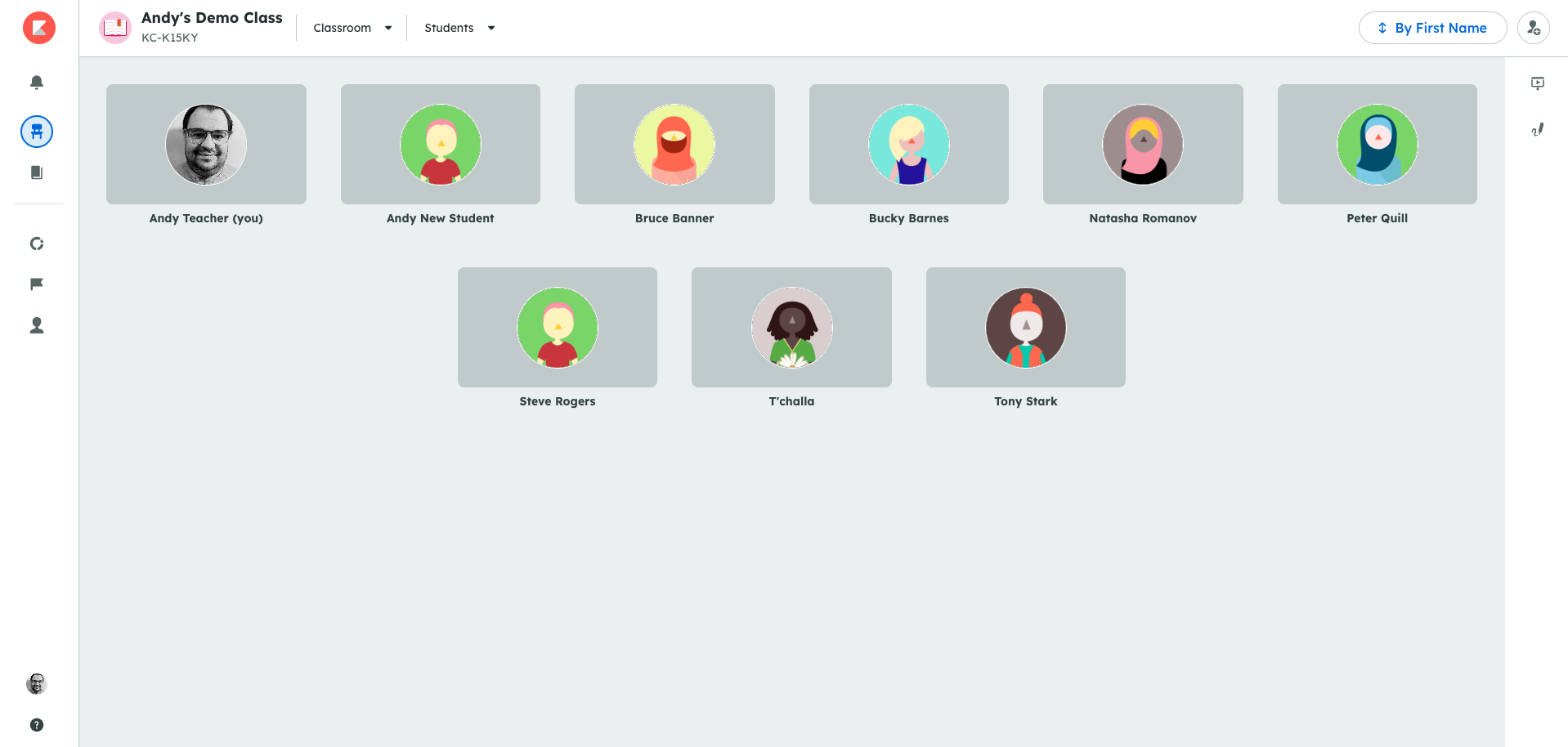Open the book library icon in sidebar

click(x=37, y=172)
